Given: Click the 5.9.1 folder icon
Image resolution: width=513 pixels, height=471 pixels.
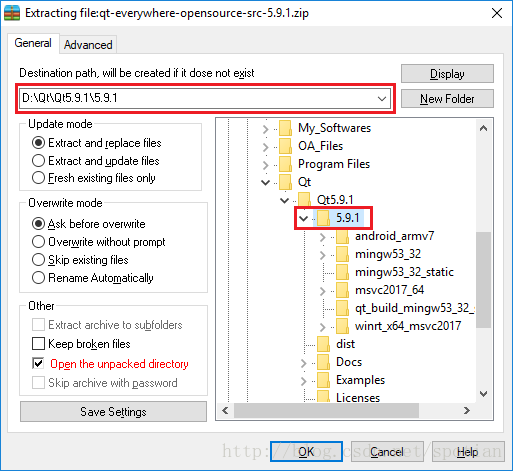Looking at the screenshot, I should point(323,218).
